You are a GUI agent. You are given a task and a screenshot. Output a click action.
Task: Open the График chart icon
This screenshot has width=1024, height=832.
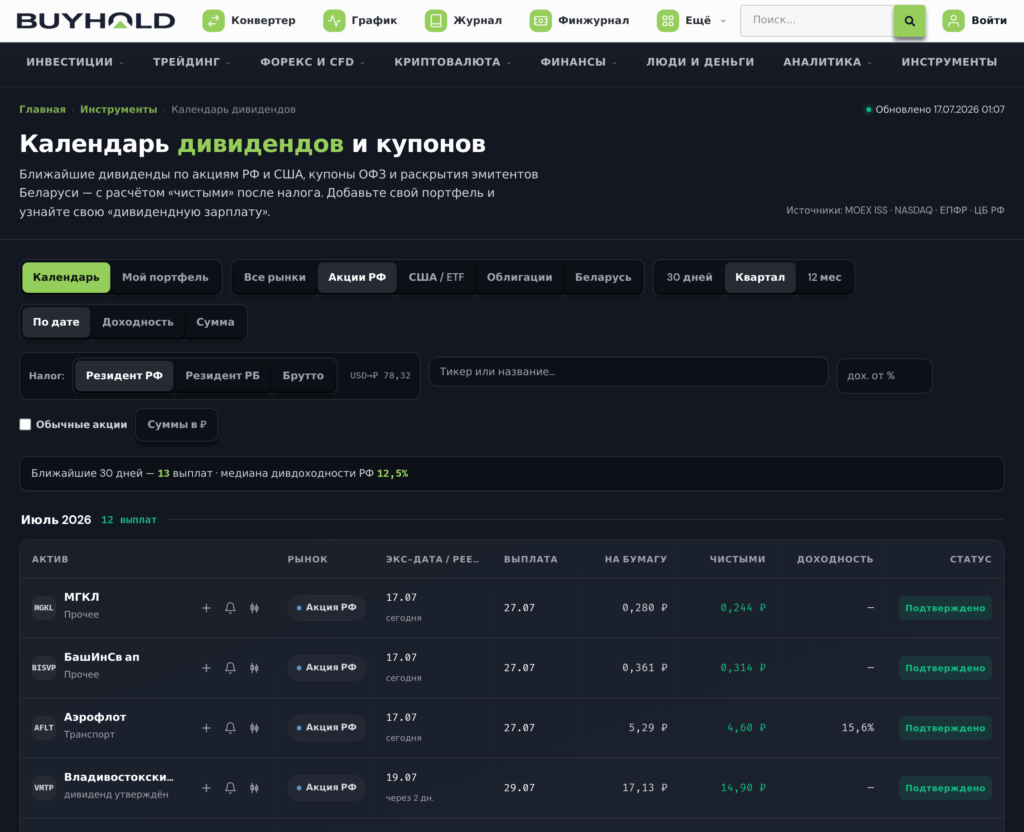(x=334, y=21)
